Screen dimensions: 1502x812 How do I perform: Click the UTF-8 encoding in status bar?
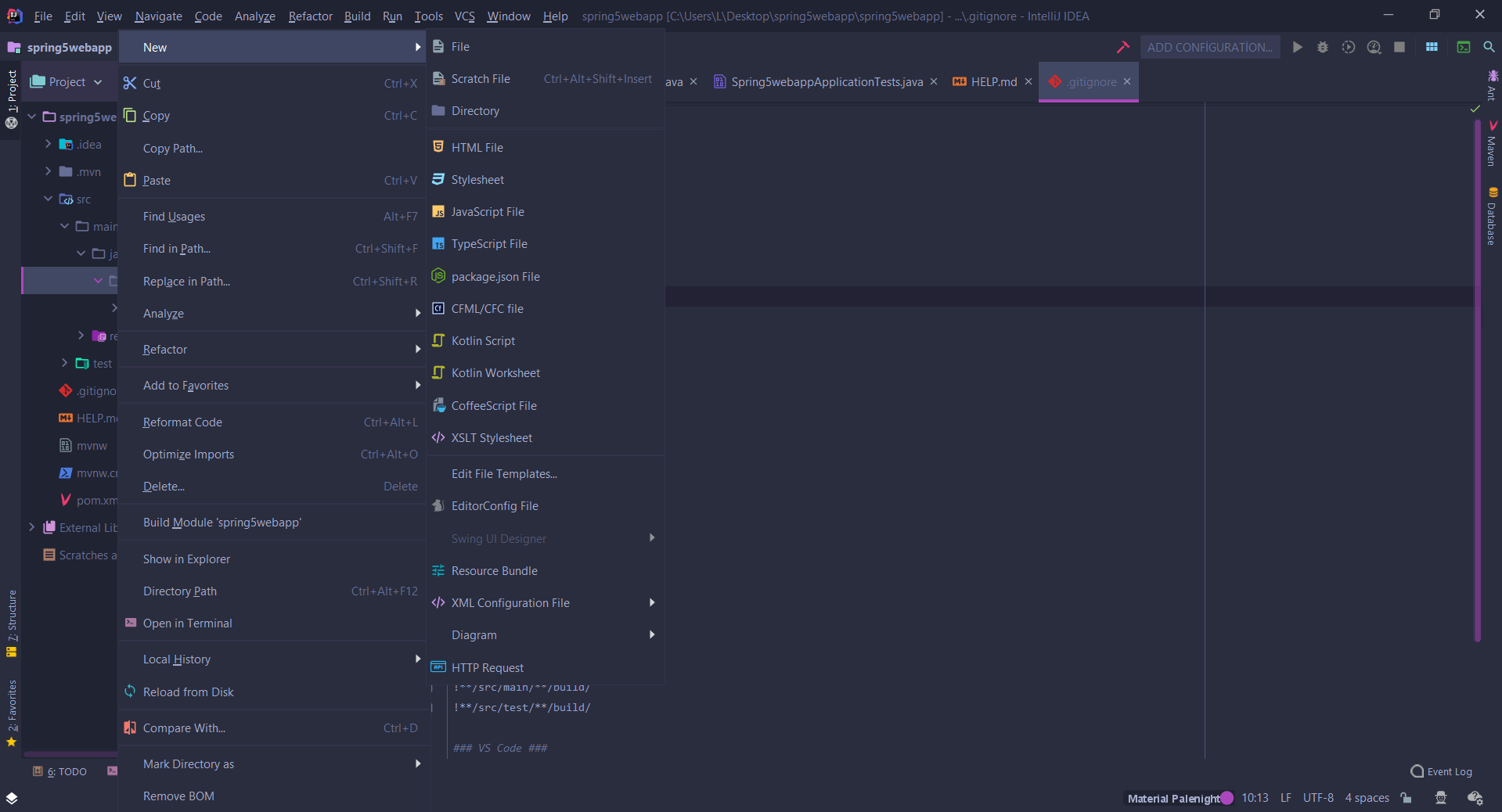1318,798
